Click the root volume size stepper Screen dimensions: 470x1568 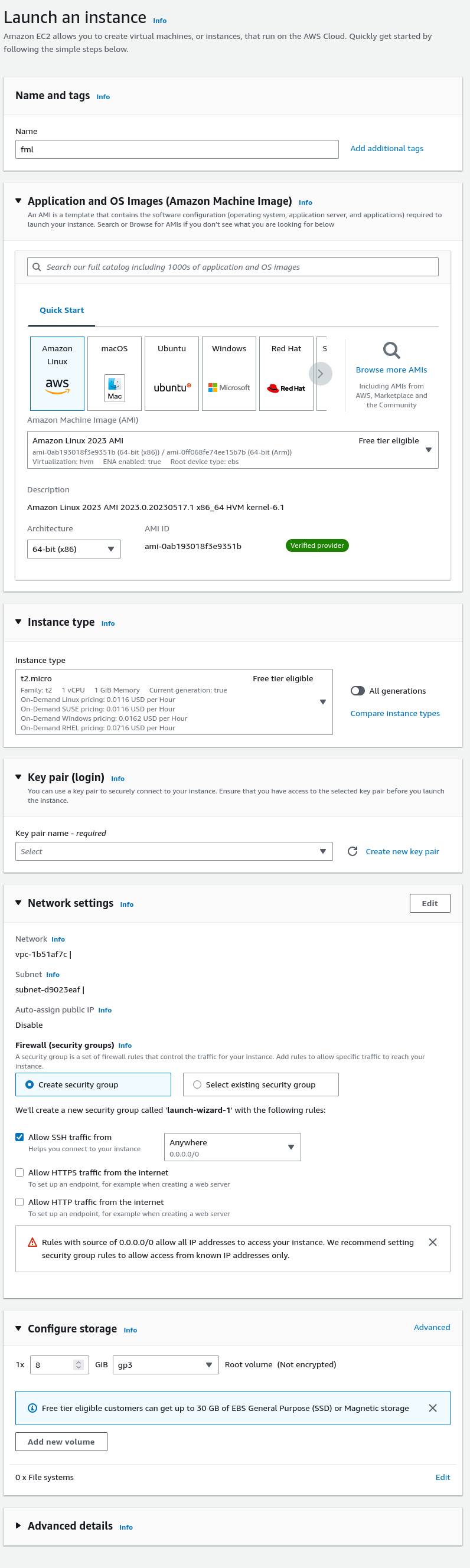tap(78, 1365)
